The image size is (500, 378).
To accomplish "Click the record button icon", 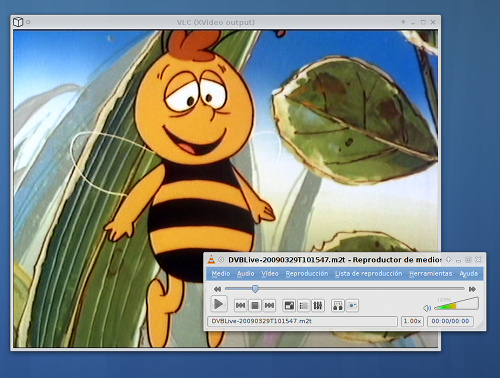I will 352,305.
